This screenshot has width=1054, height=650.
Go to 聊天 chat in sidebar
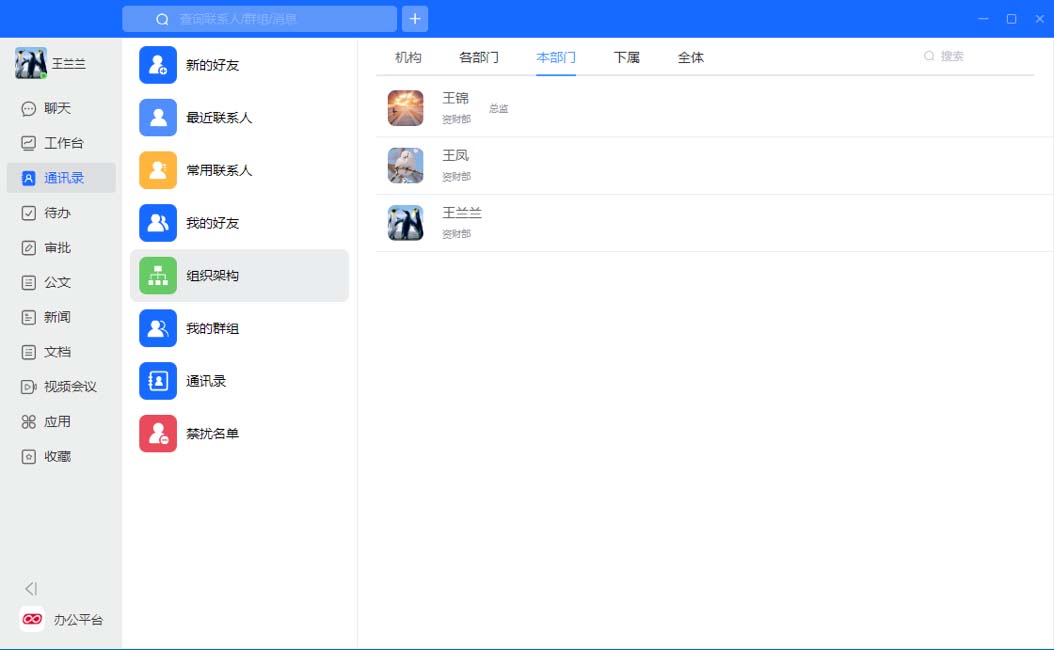57,109
